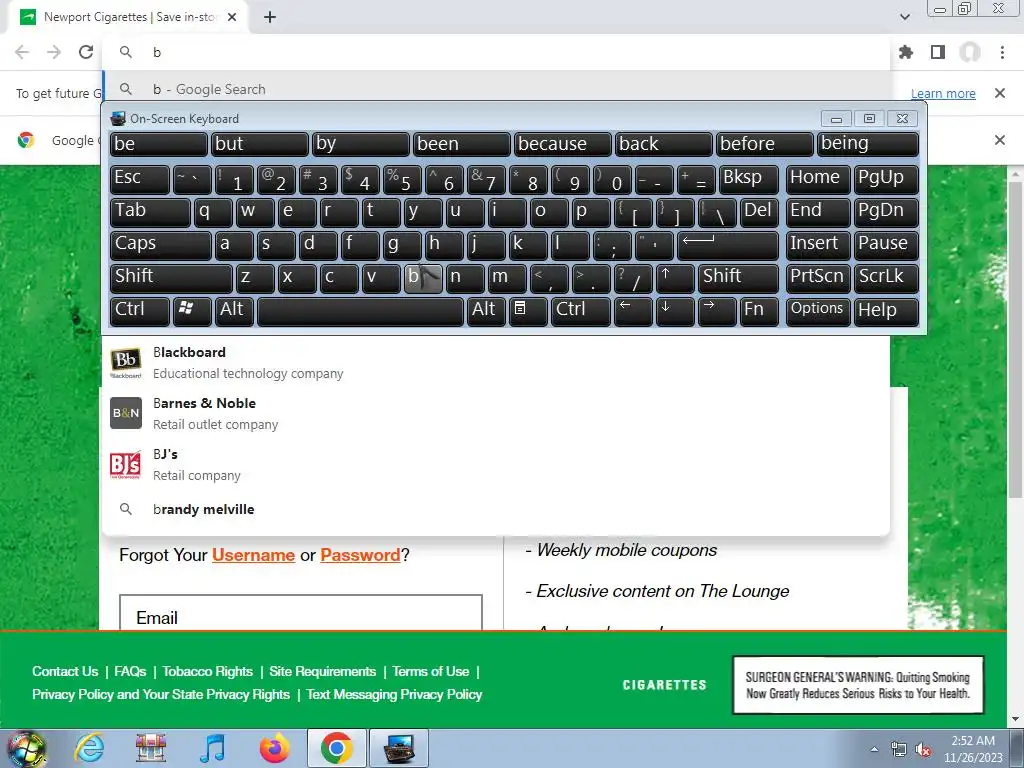Open On-Screen Keyboard Help
The height and width of the screenshot is (768, 1024).
(x=886, y=310)
